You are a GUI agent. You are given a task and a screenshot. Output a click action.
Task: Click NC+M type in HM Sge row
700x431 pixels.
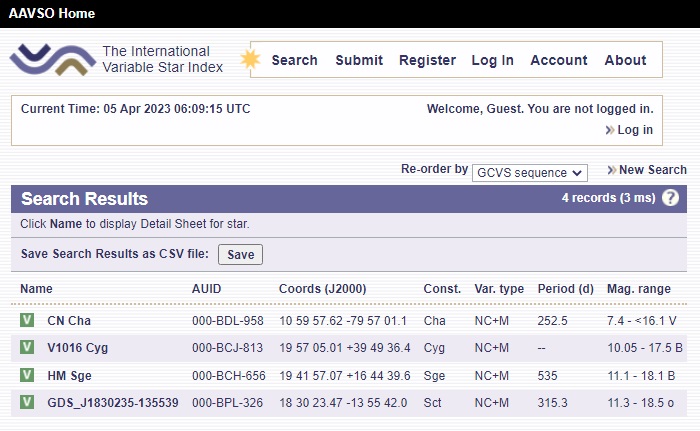(x=492, y=376)
